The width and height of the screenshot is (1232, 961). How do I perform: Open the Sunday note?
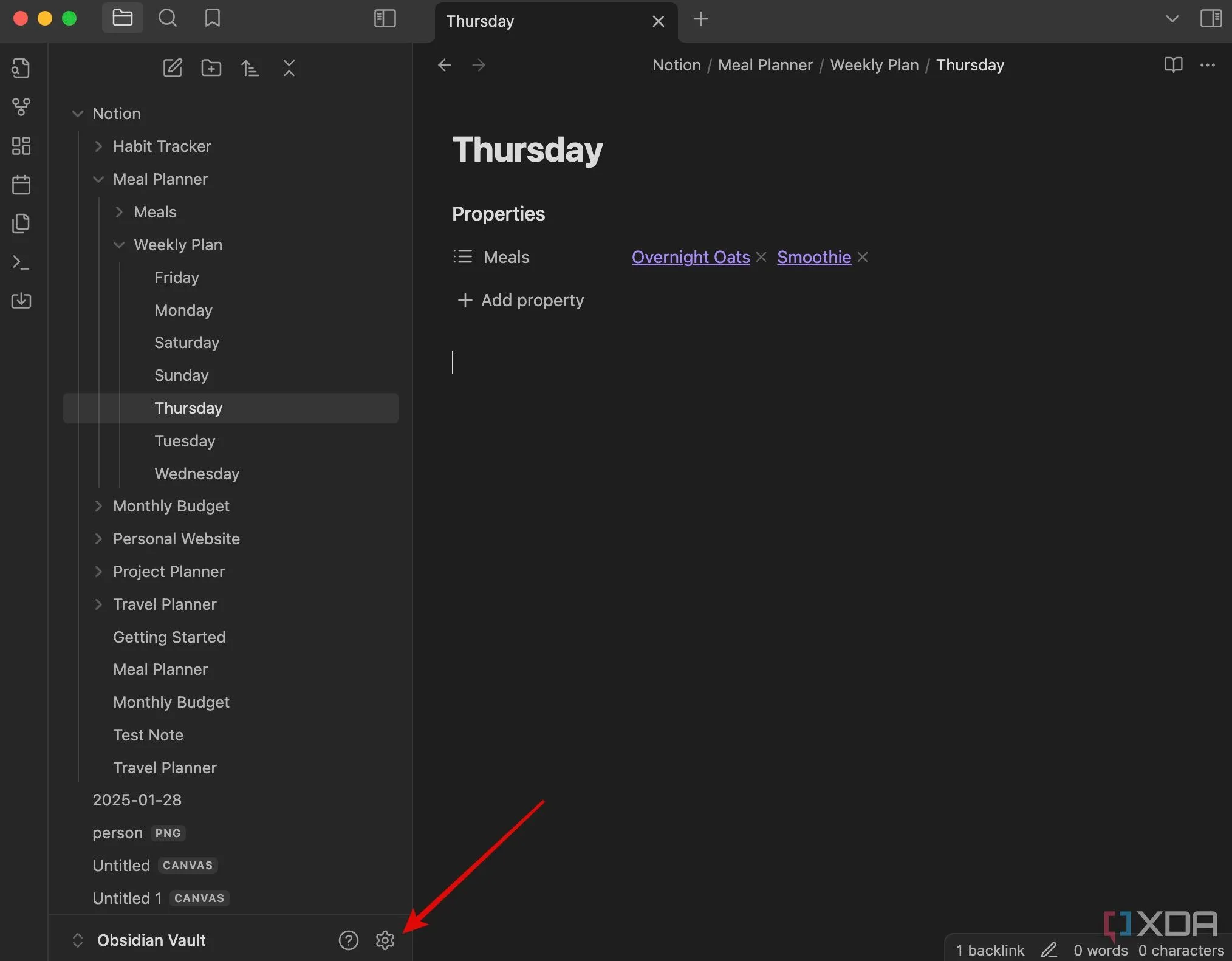[231, 375]
